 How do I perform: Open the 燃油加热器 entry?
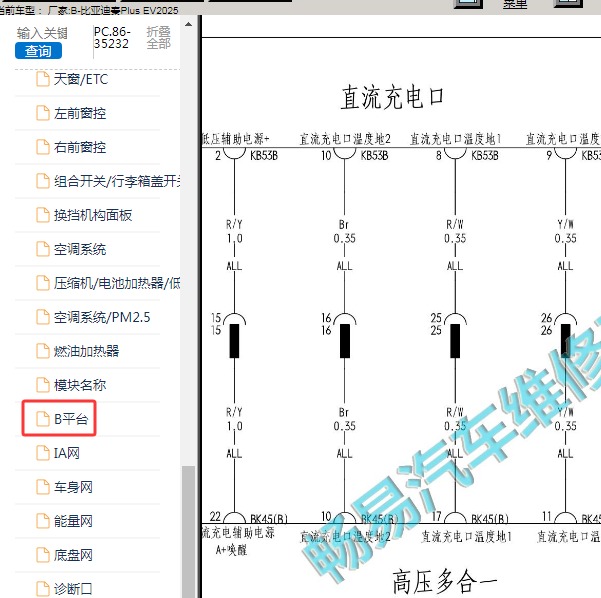[x=86, y=351]
